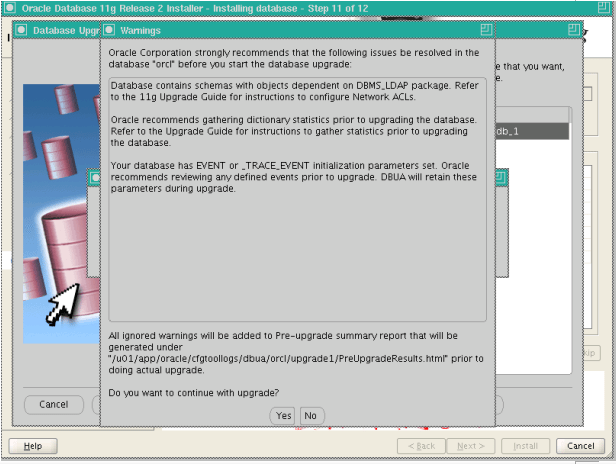Click menu icon of small dialog behind Warnings
The image size is (616, 464).
(94, 178)
